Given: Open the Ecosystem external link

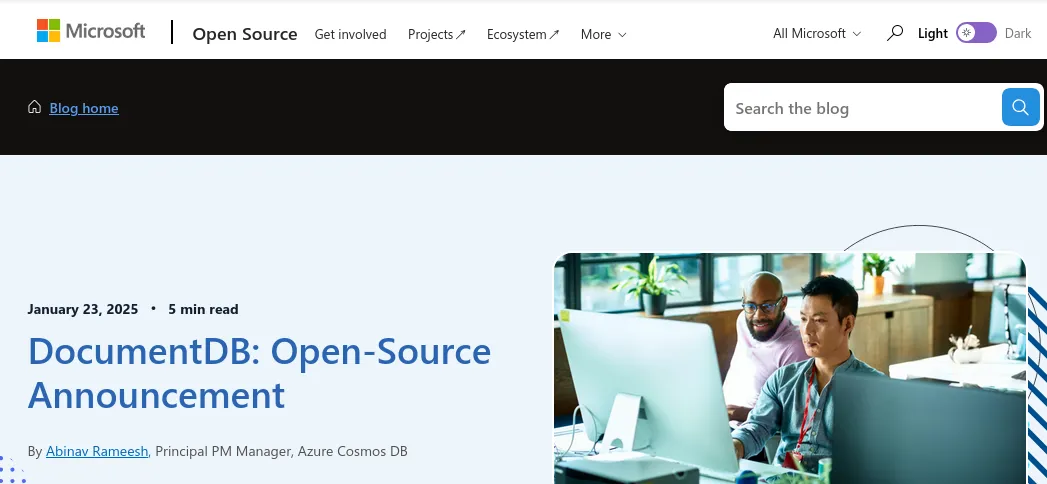Looking at the screenshot, I should 523,34.
